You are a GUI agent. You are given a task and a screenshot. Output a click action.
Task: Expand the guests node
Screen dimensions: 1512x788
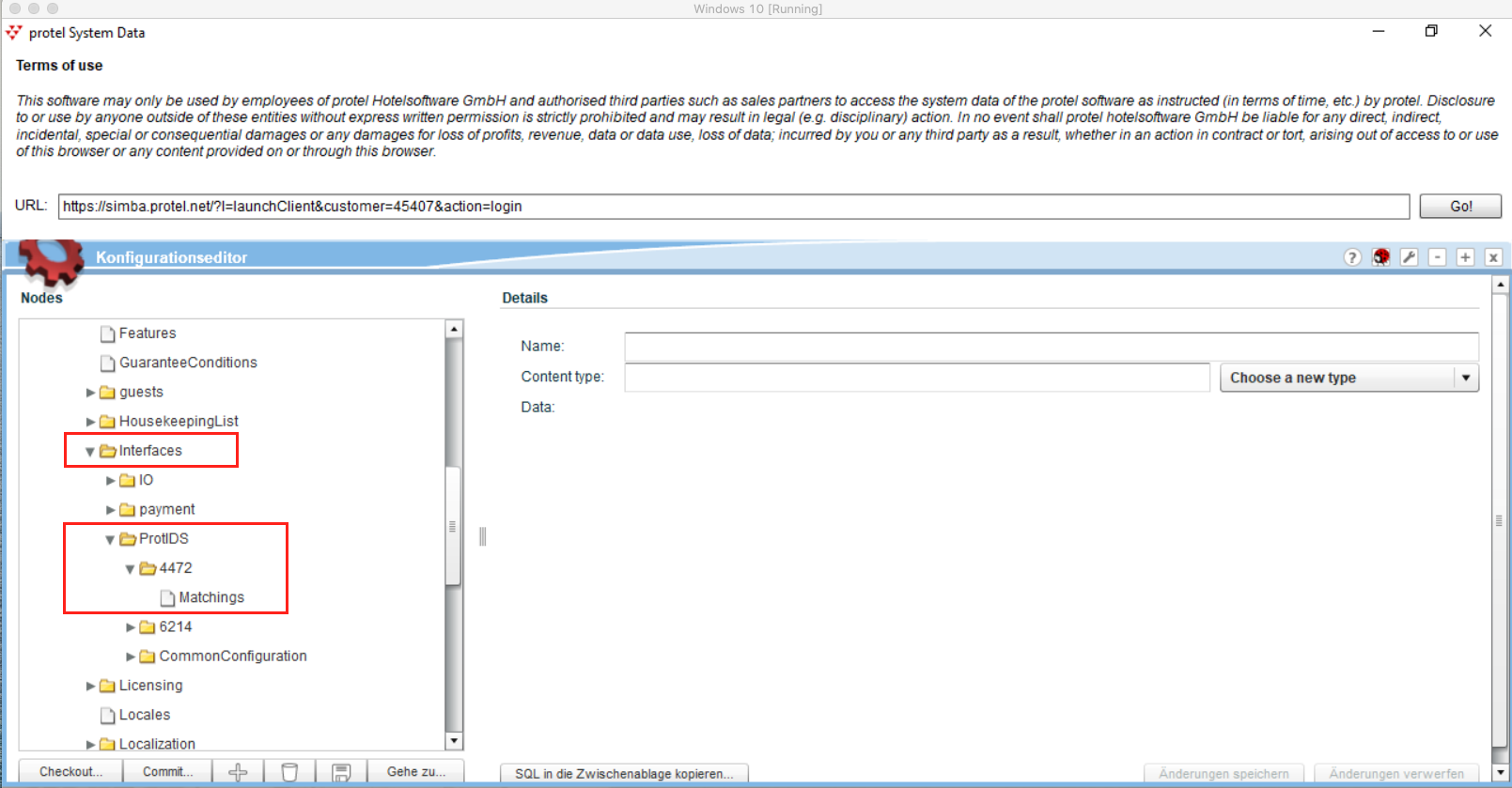pos(90,393)
